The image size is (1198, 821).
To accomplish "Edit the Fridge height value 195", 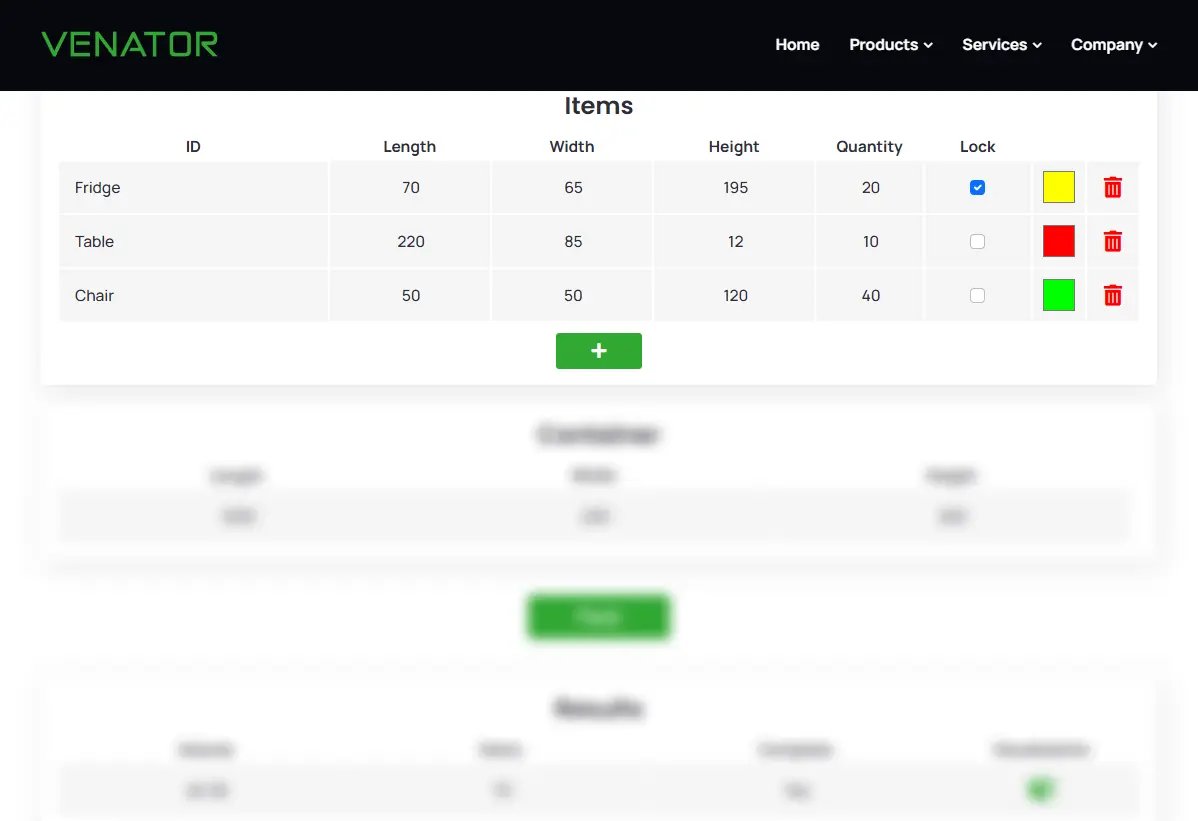I will pos(735,188).
